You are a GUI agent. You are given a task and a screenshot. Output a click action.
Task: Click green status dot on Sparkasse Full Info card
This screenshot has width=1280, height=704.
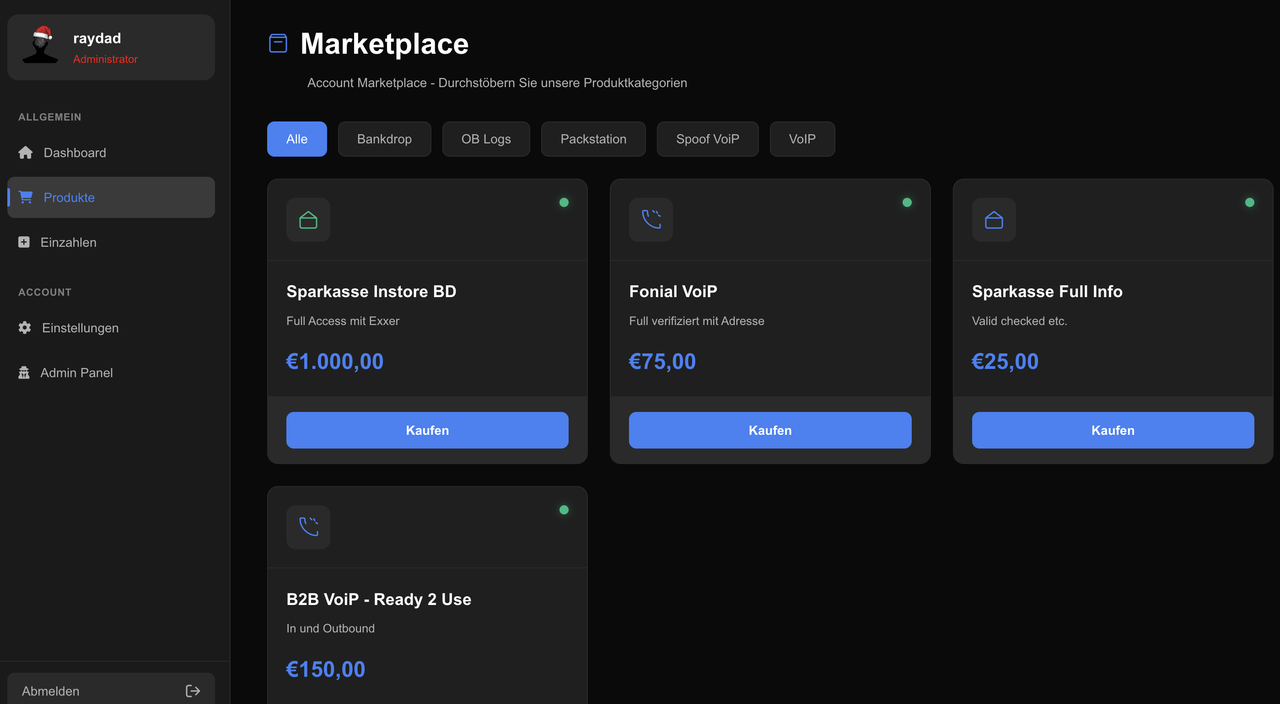click(1249, 202)
